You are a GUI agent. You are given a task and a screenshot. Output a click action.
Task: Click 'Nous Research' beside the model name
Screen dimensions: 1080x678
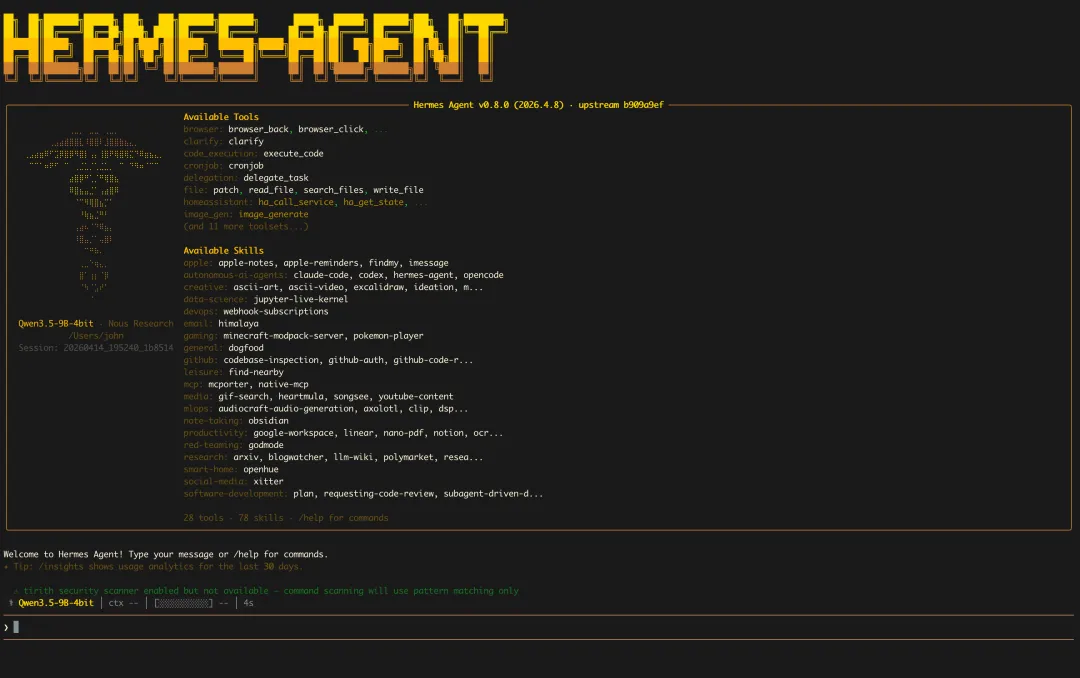(141, 324)
